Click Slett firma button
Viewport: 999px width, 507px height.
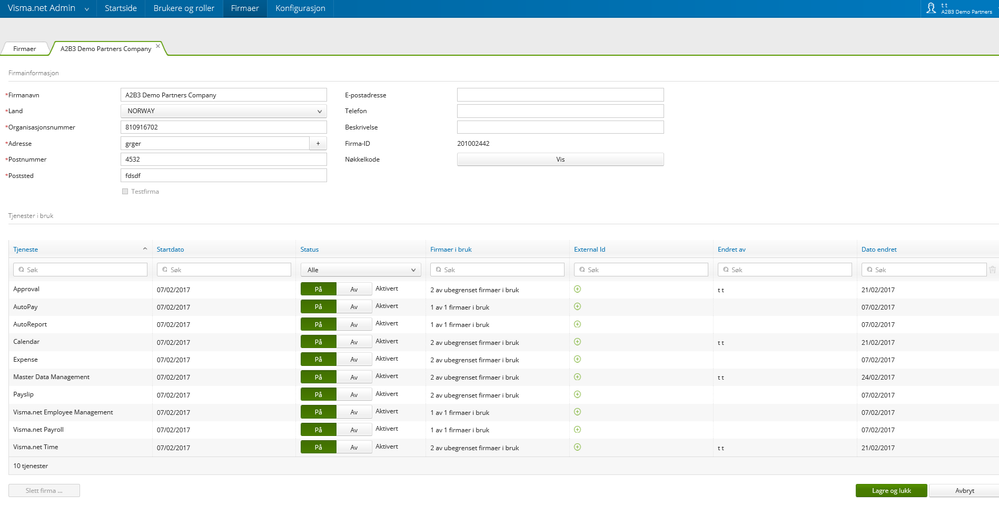click(x=44, y=490)
